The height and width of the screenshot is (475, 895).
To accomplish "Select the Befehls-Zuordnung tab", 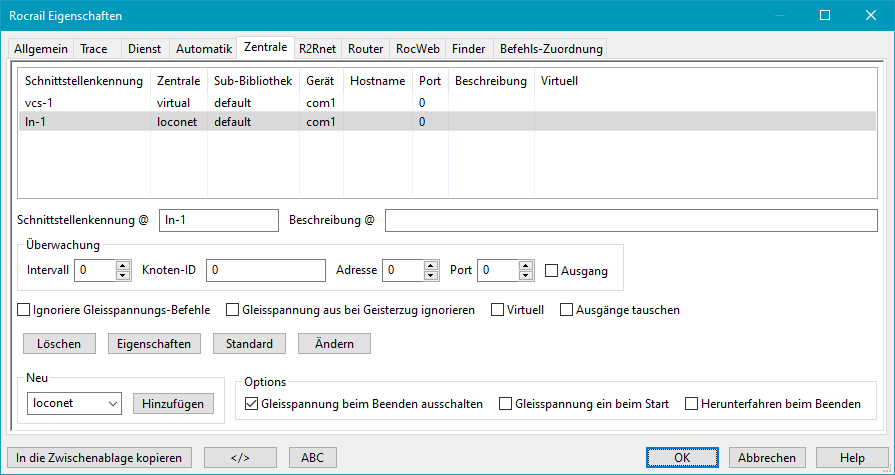I will 550,48.
